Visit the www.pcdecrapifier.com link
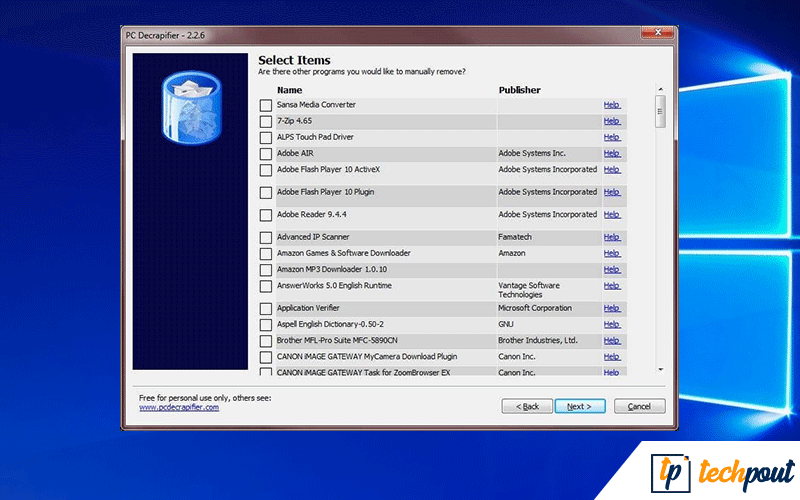The width and height of the screenshot is (800, 500). click(179, 407)
